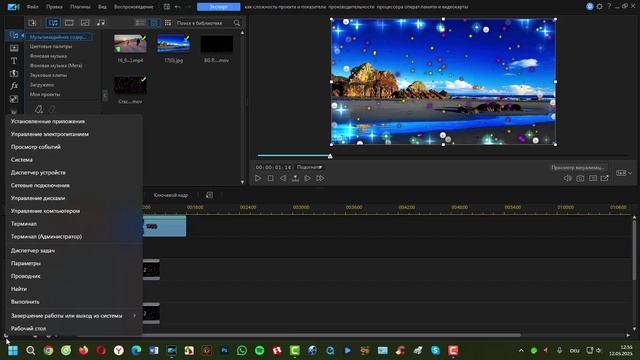Open the Title room (T) icon
The width and height of the screenshot is (640, 360).
(14, 61)
